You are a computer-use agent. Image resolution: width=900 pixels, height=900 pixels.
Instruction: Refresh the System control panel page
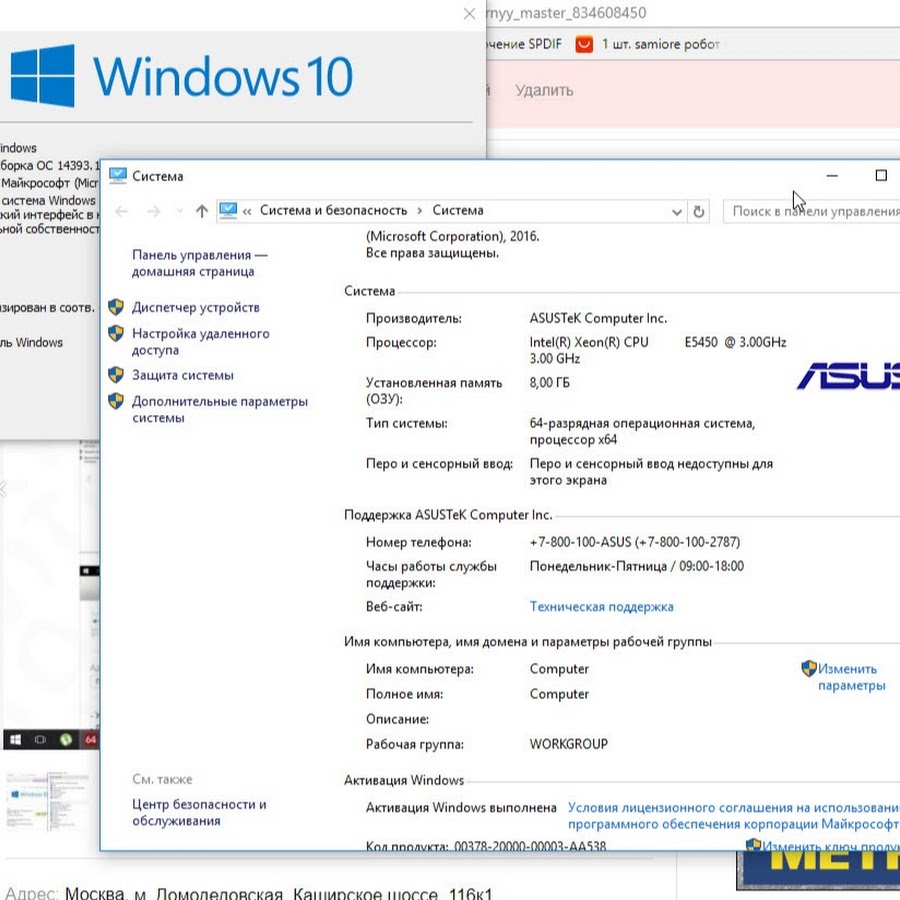(699, 212)
